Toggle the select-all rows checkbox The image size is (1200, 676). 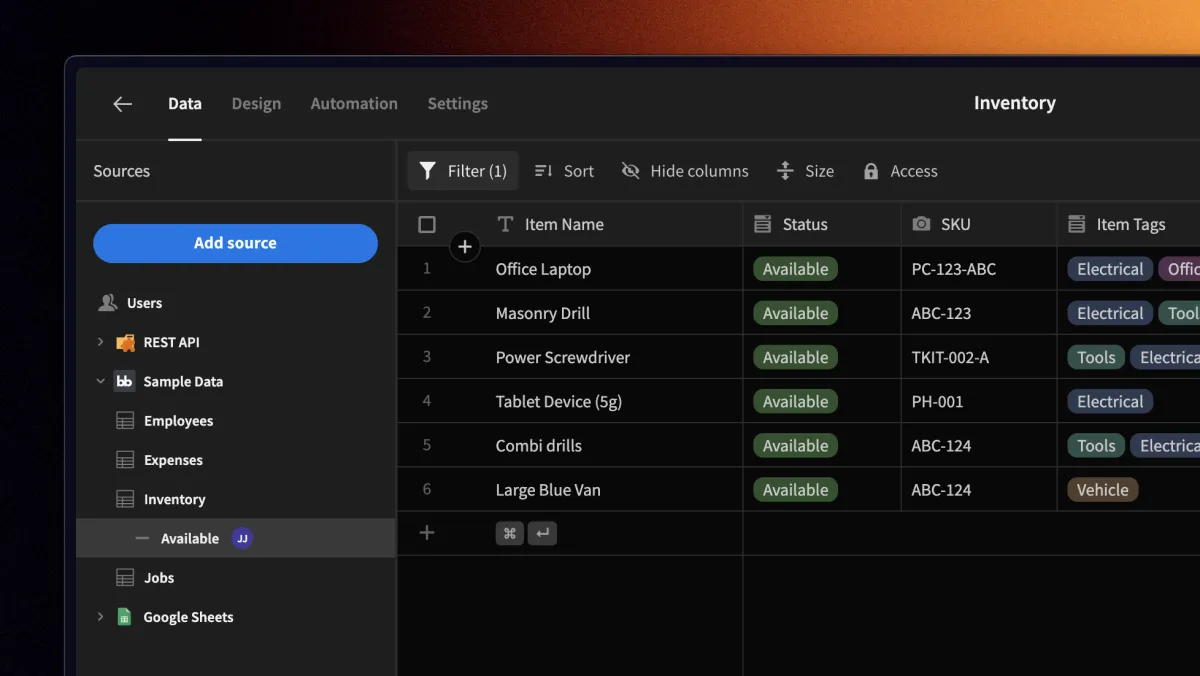click(427, 225)
